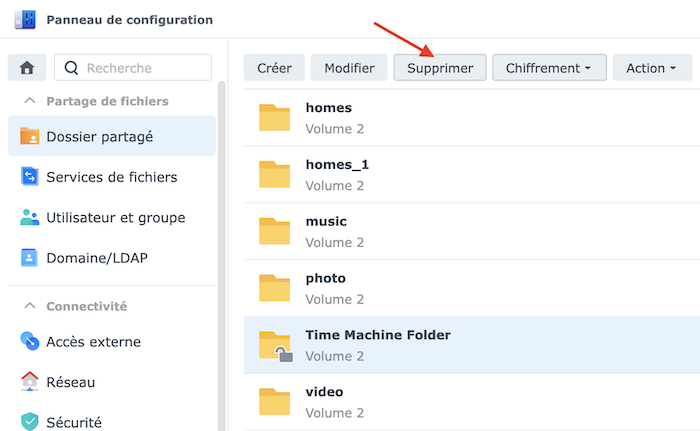Collapse the Partage de fichiers section
Screen dimensions: 700x431
[x=30, y=101]
